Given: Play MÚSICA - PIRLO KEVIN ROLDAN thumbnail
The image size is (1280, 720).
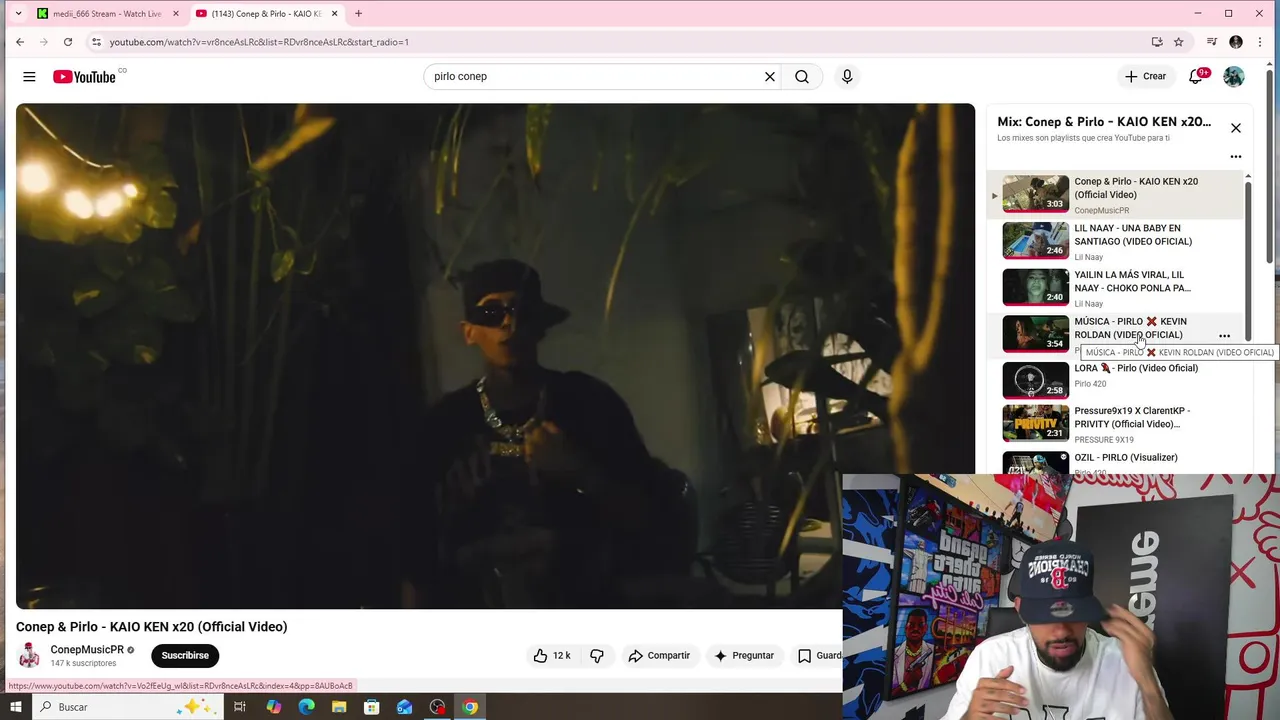Looking at the screenshot, I should click(1035, 334).
